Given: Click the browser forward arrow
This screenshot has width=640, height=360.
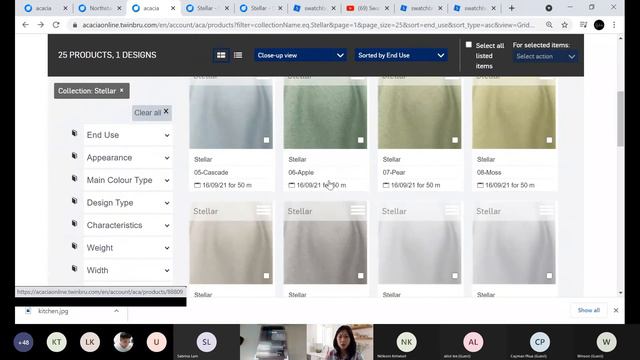Looking at the screenshot, I should pos(40,25).
